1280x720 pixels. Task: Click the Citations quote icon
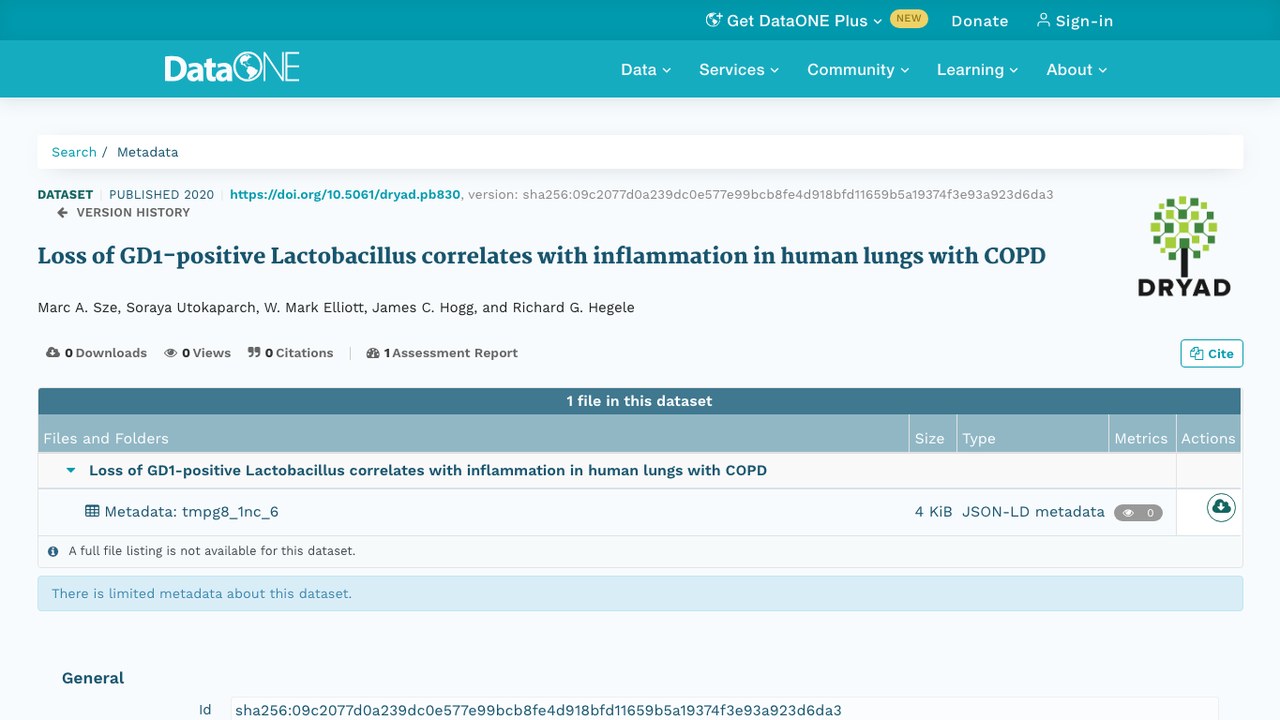pyautogui.click(x=254, y=353)
